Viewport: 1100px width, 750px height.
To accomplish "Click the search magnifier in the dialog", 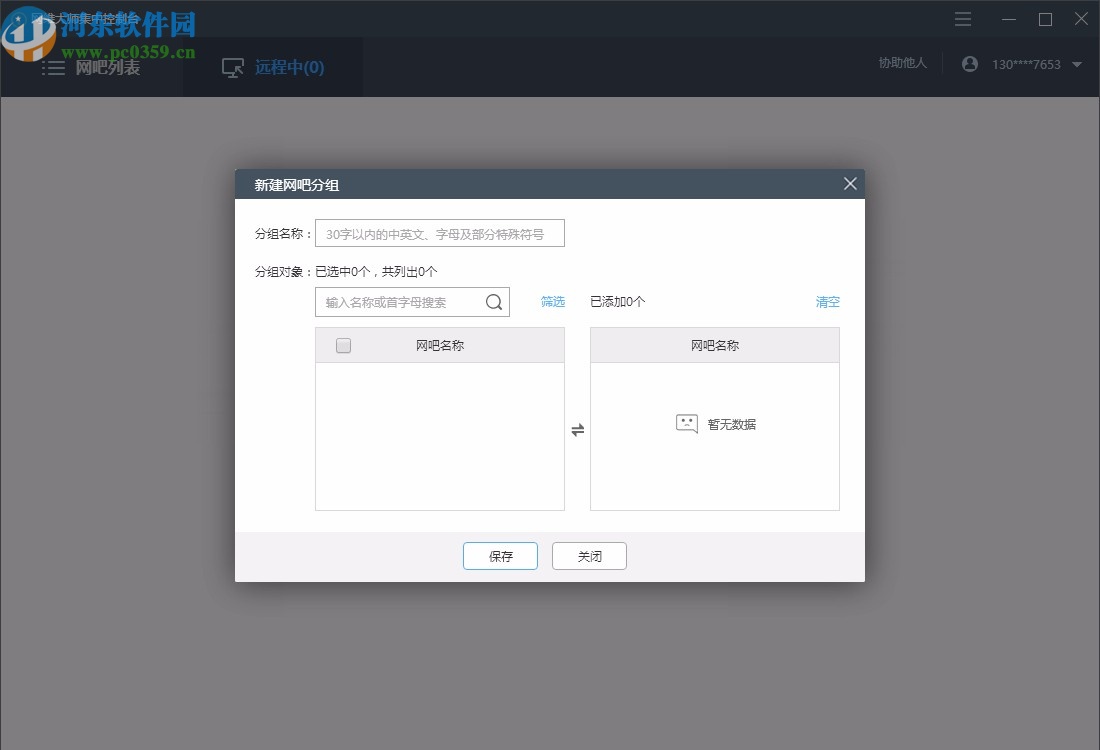I will [x=494, y=301].
